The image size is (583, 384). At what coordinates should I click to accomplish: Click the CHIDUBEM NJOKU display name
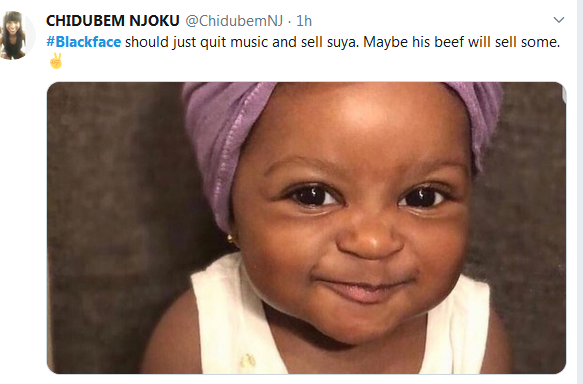[113, 21]
